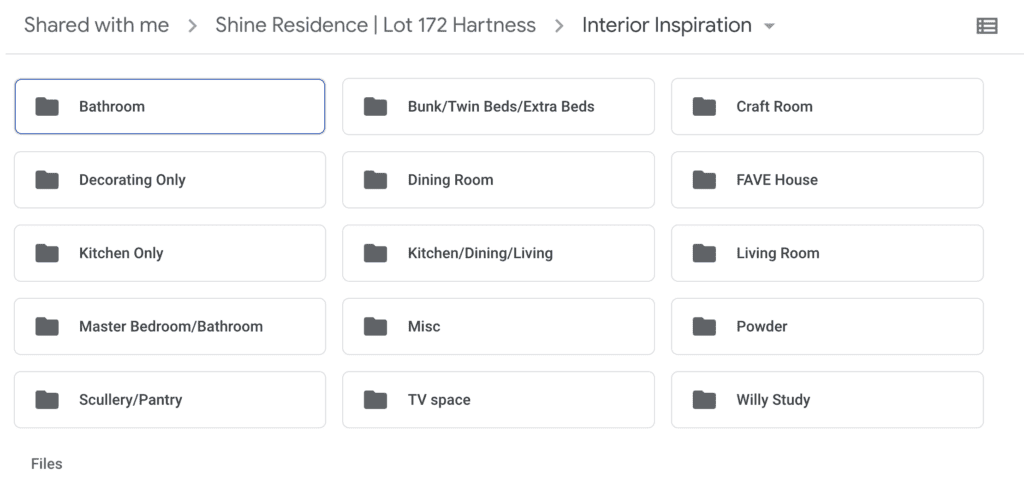Select the Living Room folder
Screen dimensions: 1024x485
tap(827, 253)
